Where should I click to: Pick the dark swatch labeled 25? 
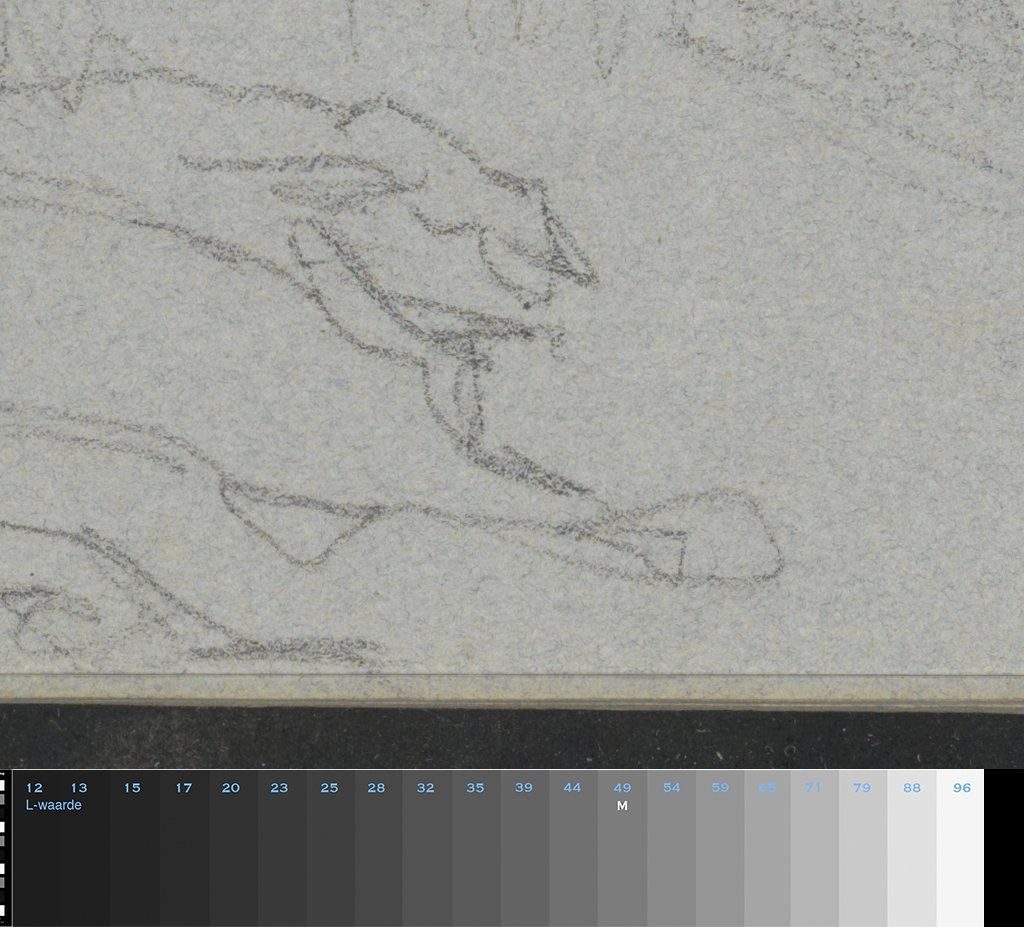coord(330,850)
